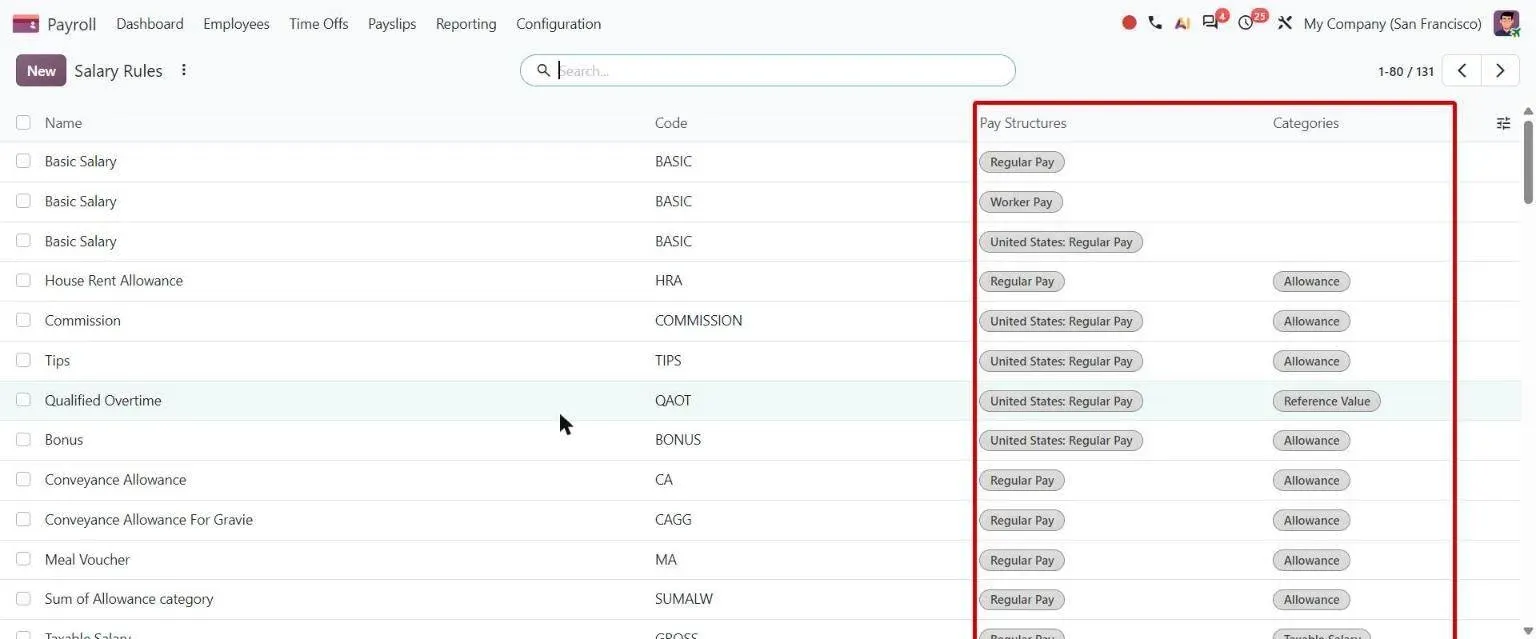The height and width of the screenshot is (639, 1536).
Task: Click the search magnifier icon
Action: (543, 70)
